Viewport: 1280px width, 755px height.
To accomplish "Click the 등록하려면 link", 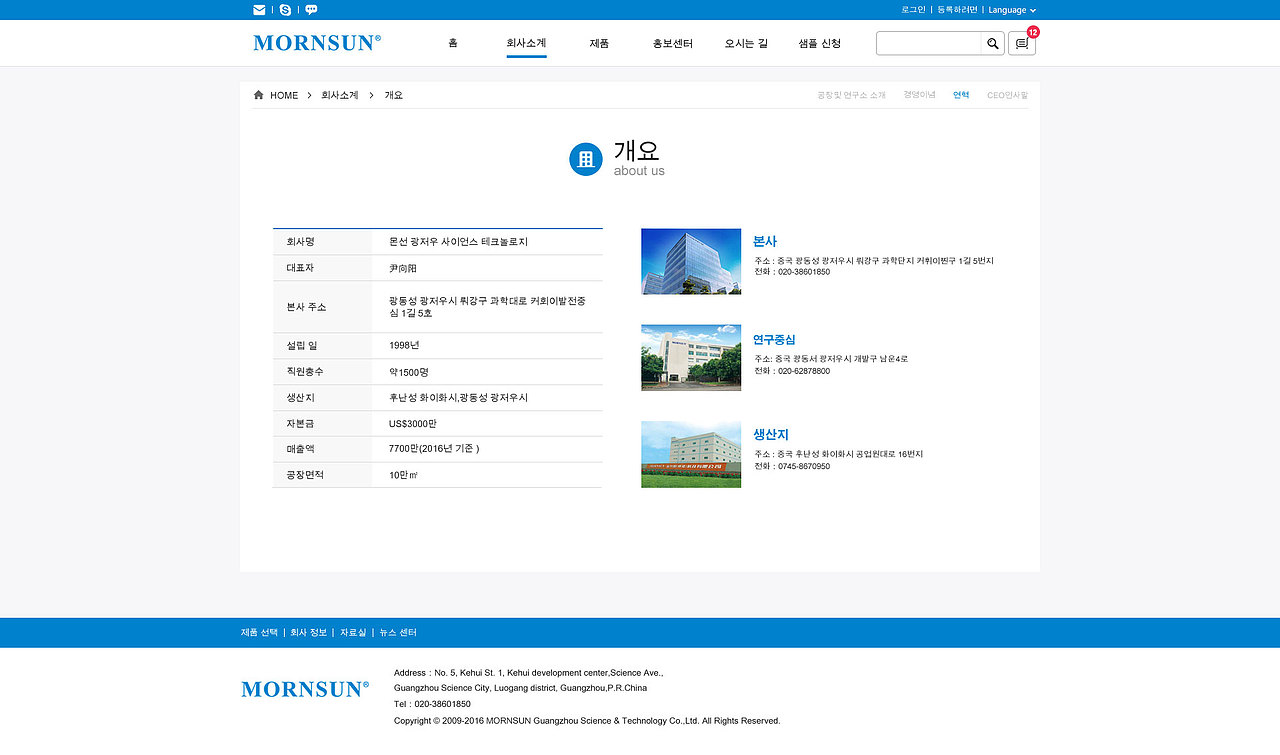I will pos(957,10).
